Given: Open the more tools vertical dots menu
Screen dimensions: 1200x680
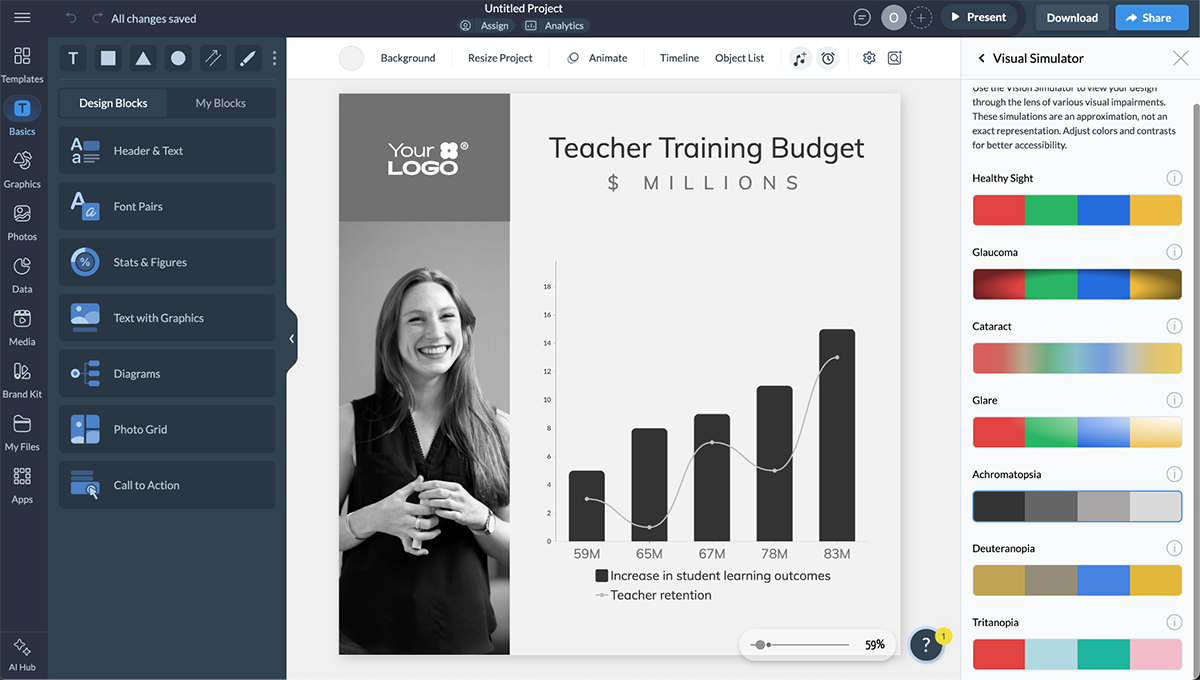Looking at the screenshot, I should coord(274,58).
